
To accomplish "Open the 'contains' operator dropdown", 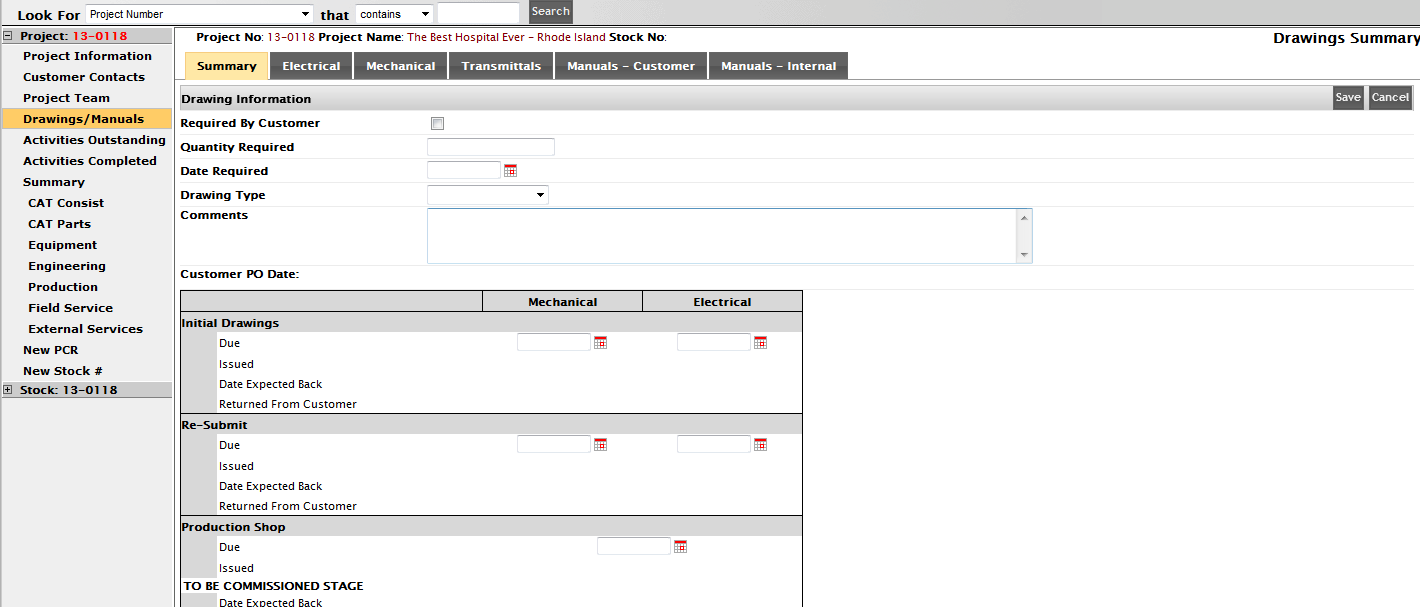I will click(395, 14).
